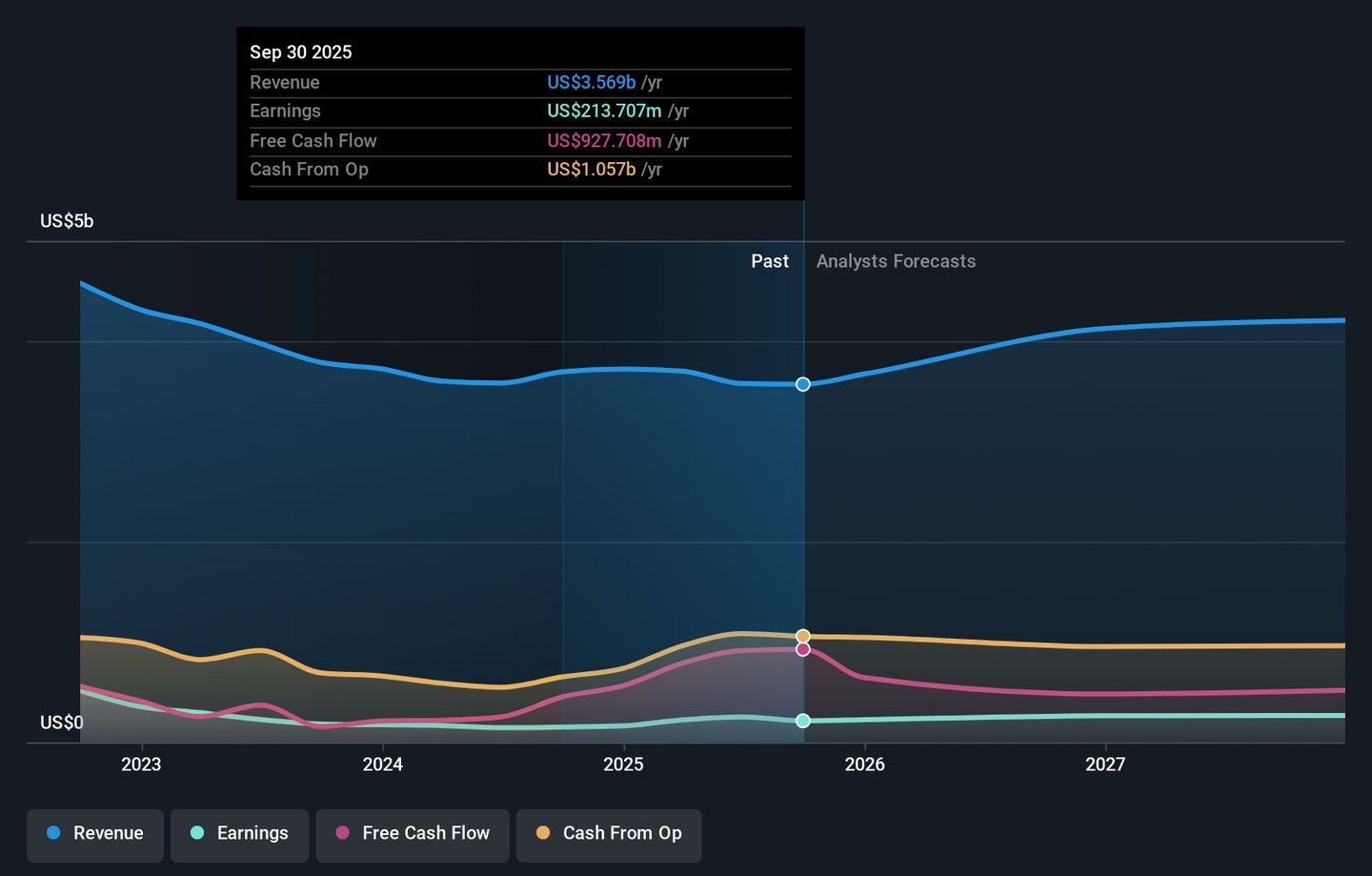
Task: Click the Past section label
Action: 769,261
